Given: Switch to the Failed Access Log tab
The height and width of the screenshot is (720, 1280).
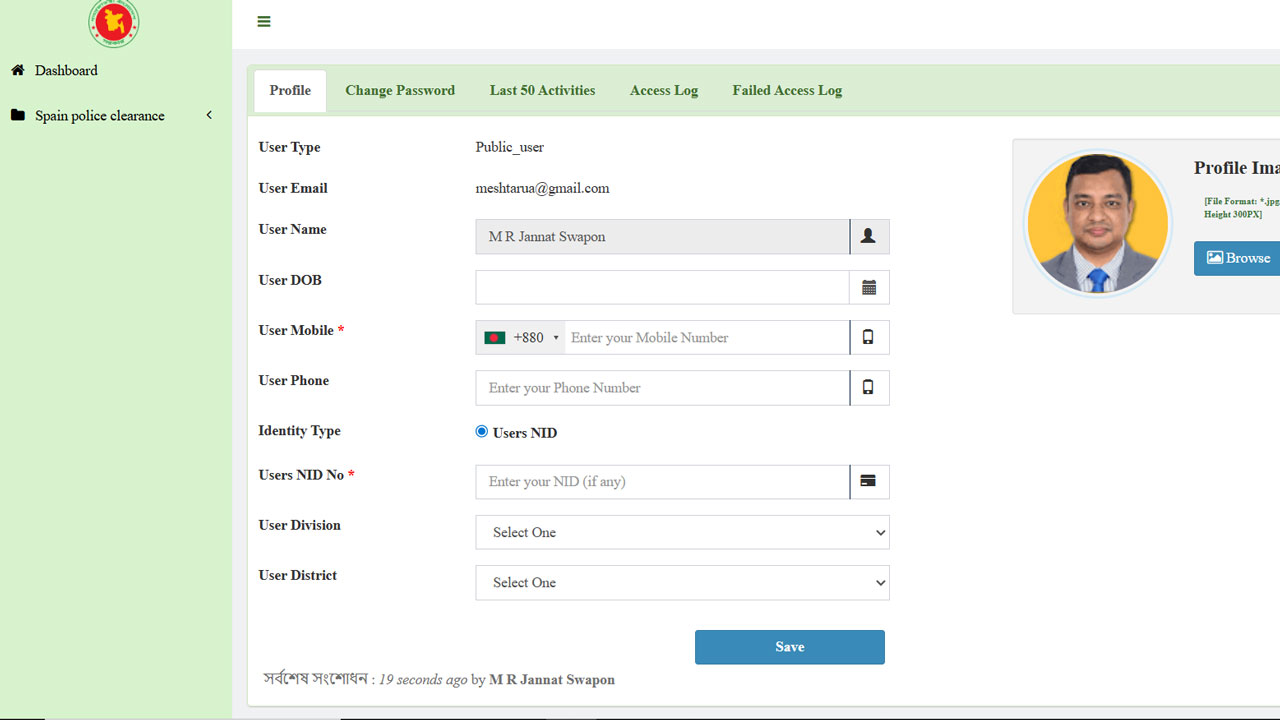Looking at the screenshot, I should coord(787,90).
